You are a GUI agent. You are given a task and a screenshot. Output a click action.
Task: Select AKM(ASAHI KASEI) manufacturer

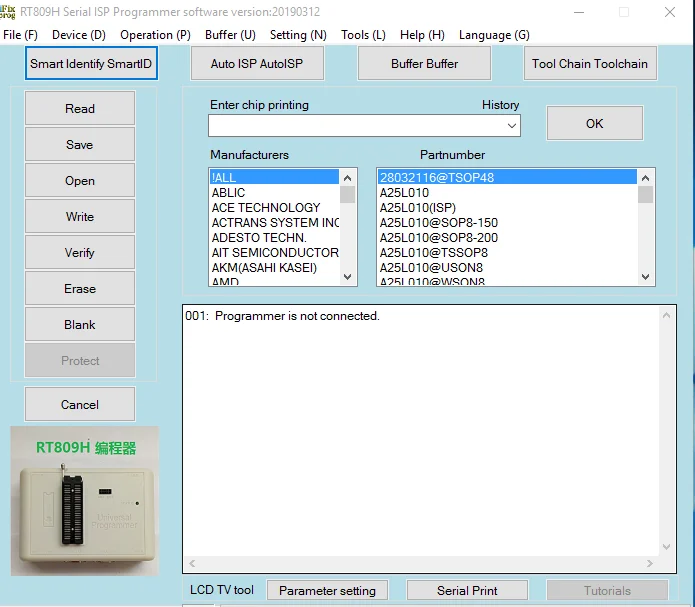pos(274,268)
